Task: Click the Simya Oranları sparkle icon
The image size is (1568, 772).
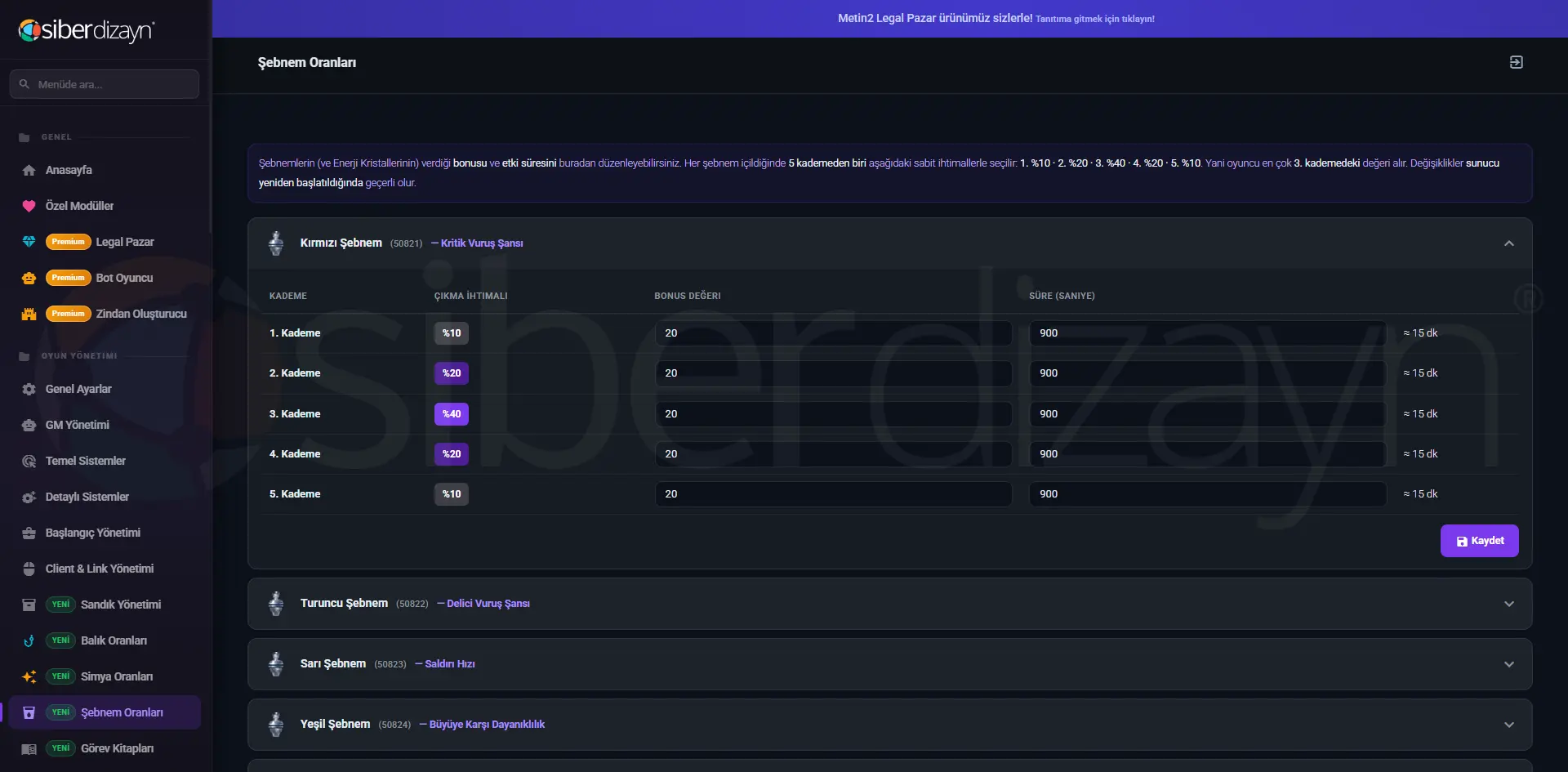Action: pos(29,676)
